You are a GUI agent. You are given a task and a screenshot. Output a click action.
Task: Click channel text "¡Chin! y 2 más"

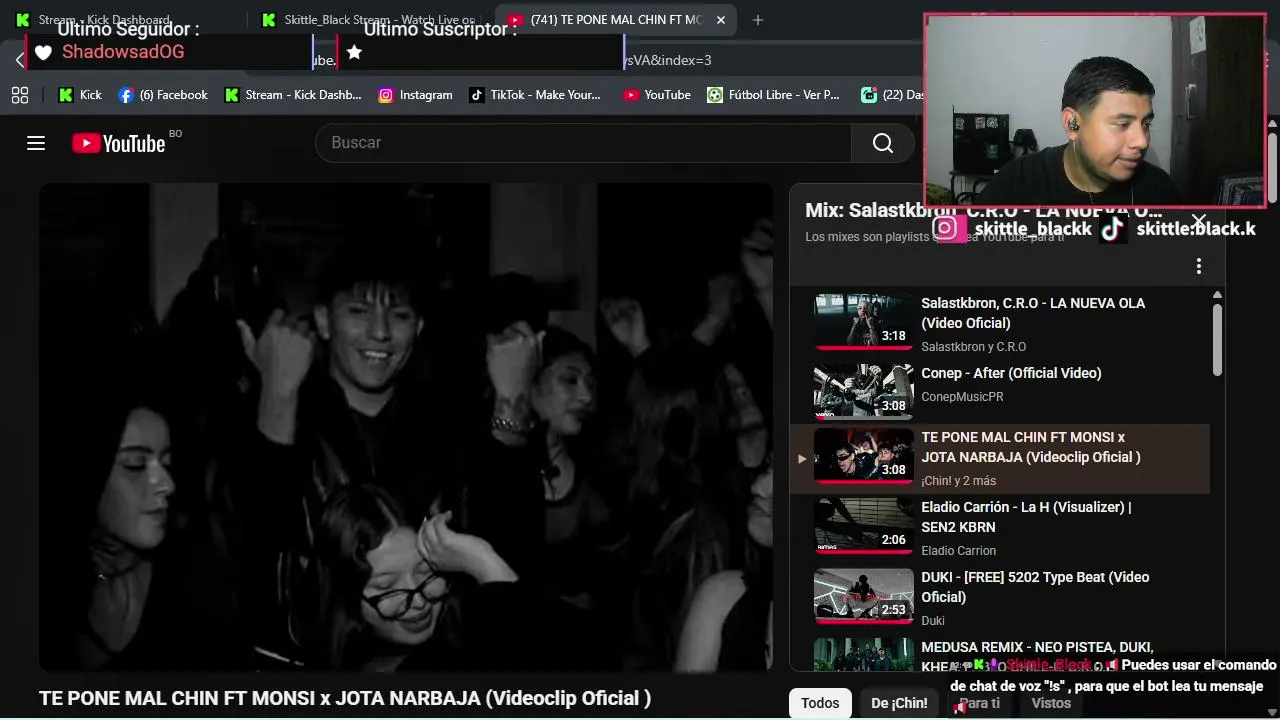[x=958, y=481]
